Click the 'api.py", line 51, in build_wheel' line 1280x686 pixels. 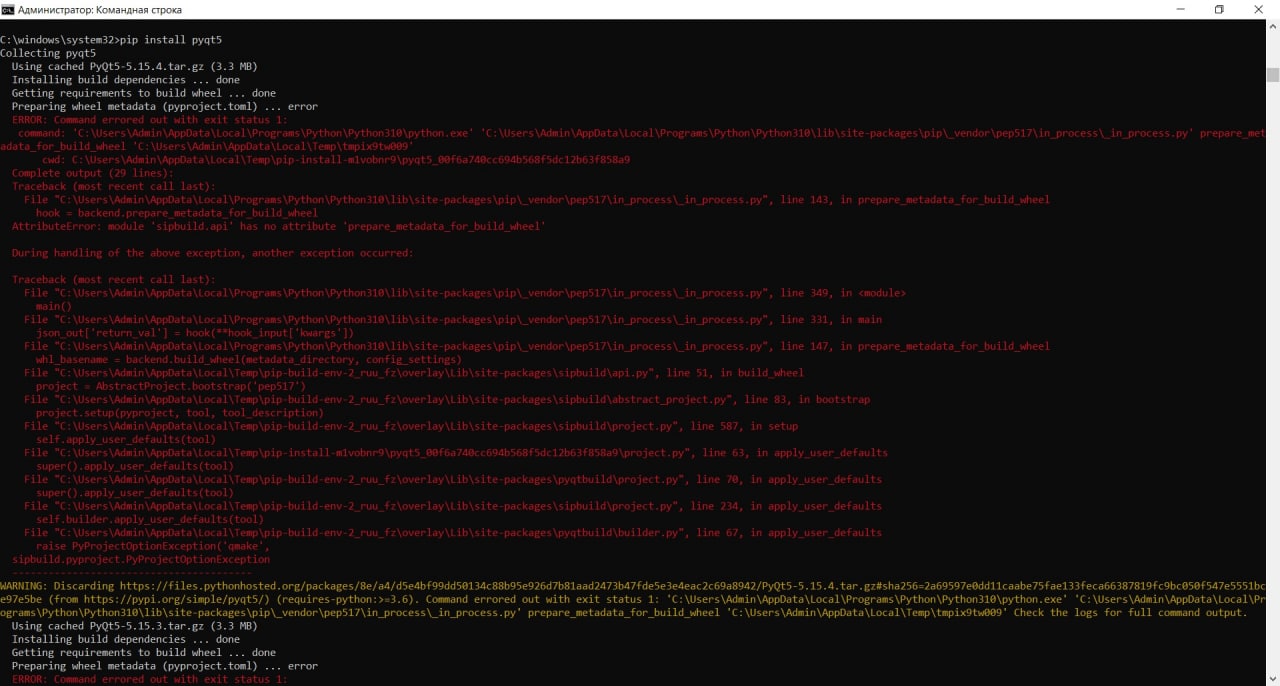click(414, 373)
